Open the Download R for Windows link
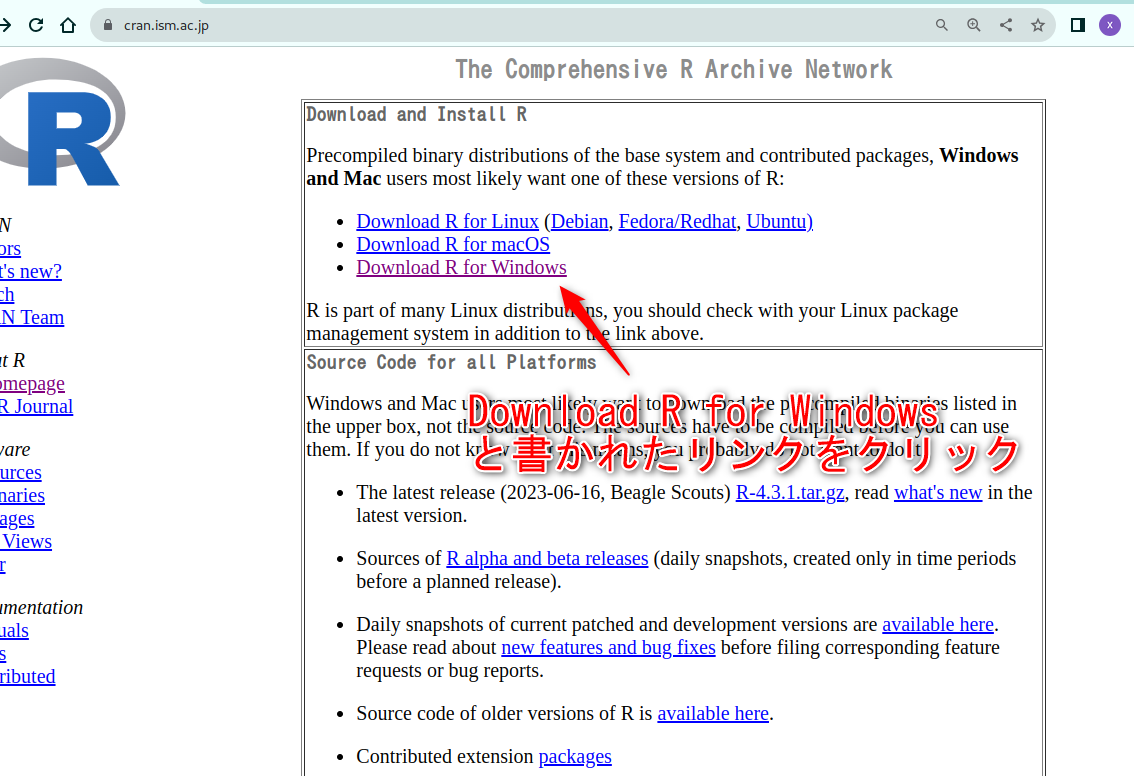Viewport: 1134px width, 776px height. (461, 268)
